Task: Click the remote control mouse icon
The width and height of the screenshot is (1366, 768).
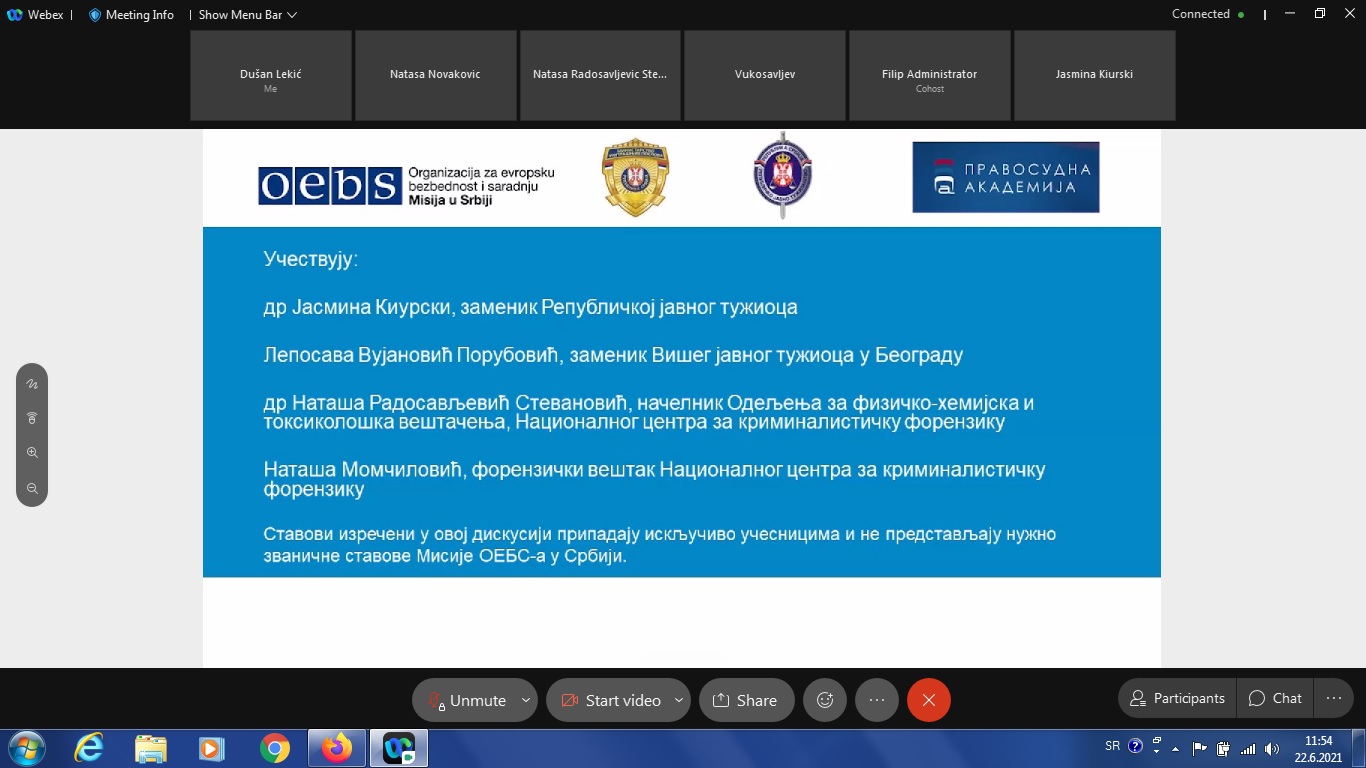Action: [x=32, y=418]
